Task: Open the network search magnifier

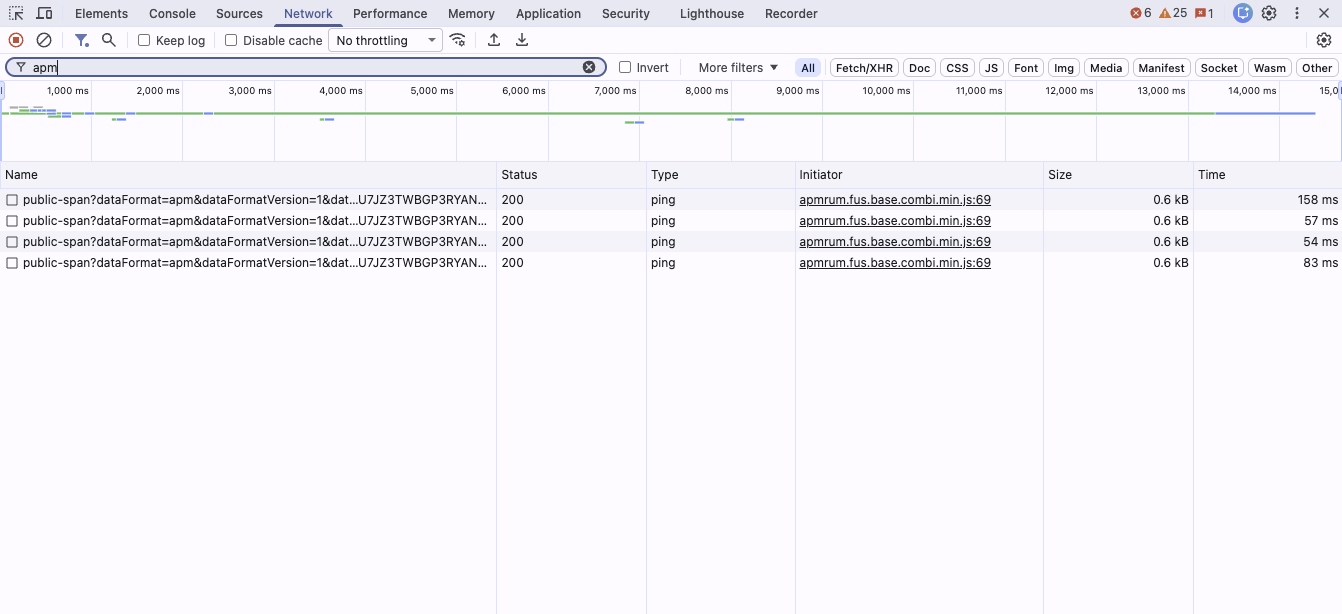Action: [109, 40]
